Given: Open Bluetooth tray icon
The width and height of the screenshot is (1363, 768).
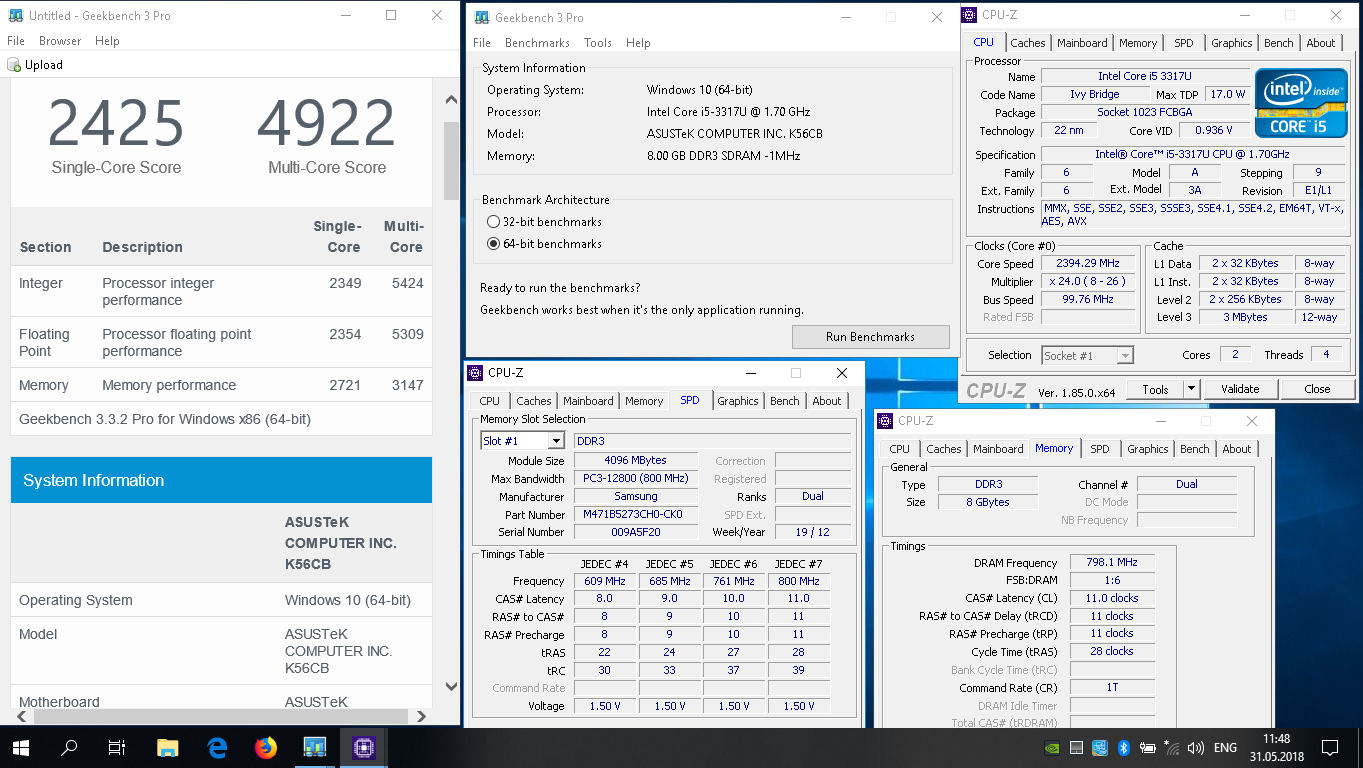Looking at the screenshot, I should click(x=1123, y=747).
